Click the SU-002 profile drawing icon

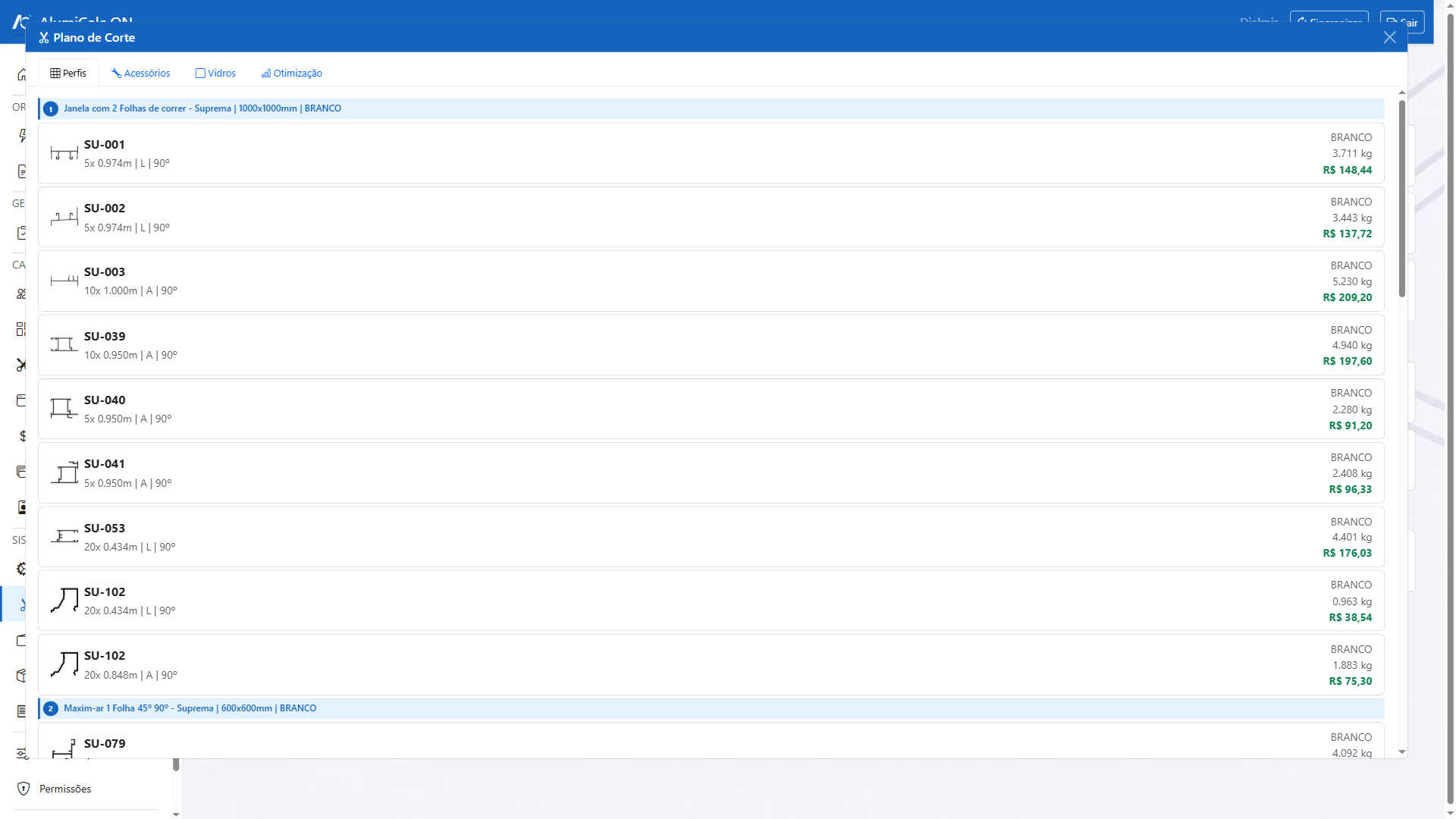(x=64, y=218)
